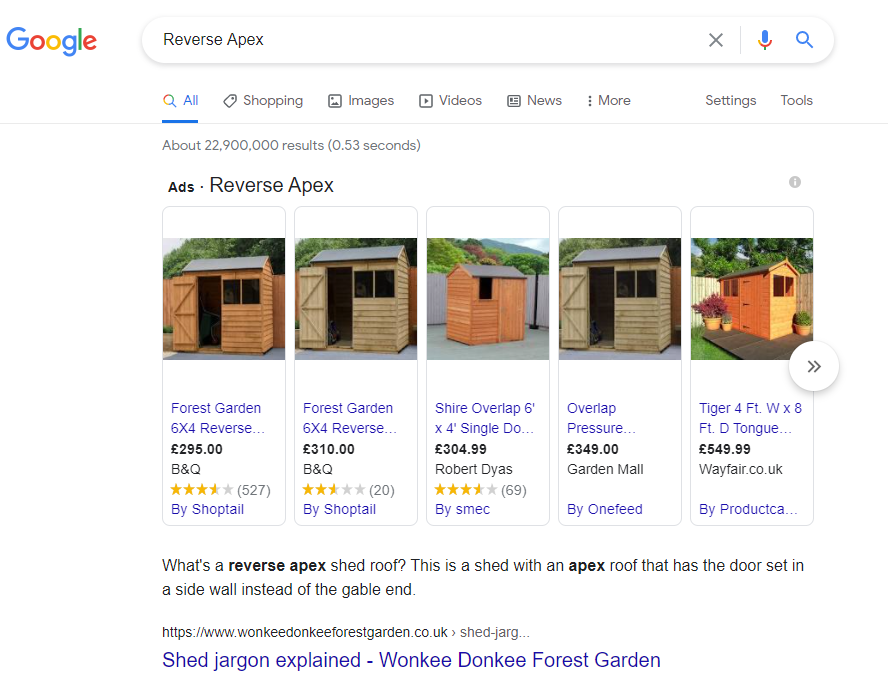The width and height of the screenshot is (888, 681).
Task: Open the More options menu
Action: 608,100
